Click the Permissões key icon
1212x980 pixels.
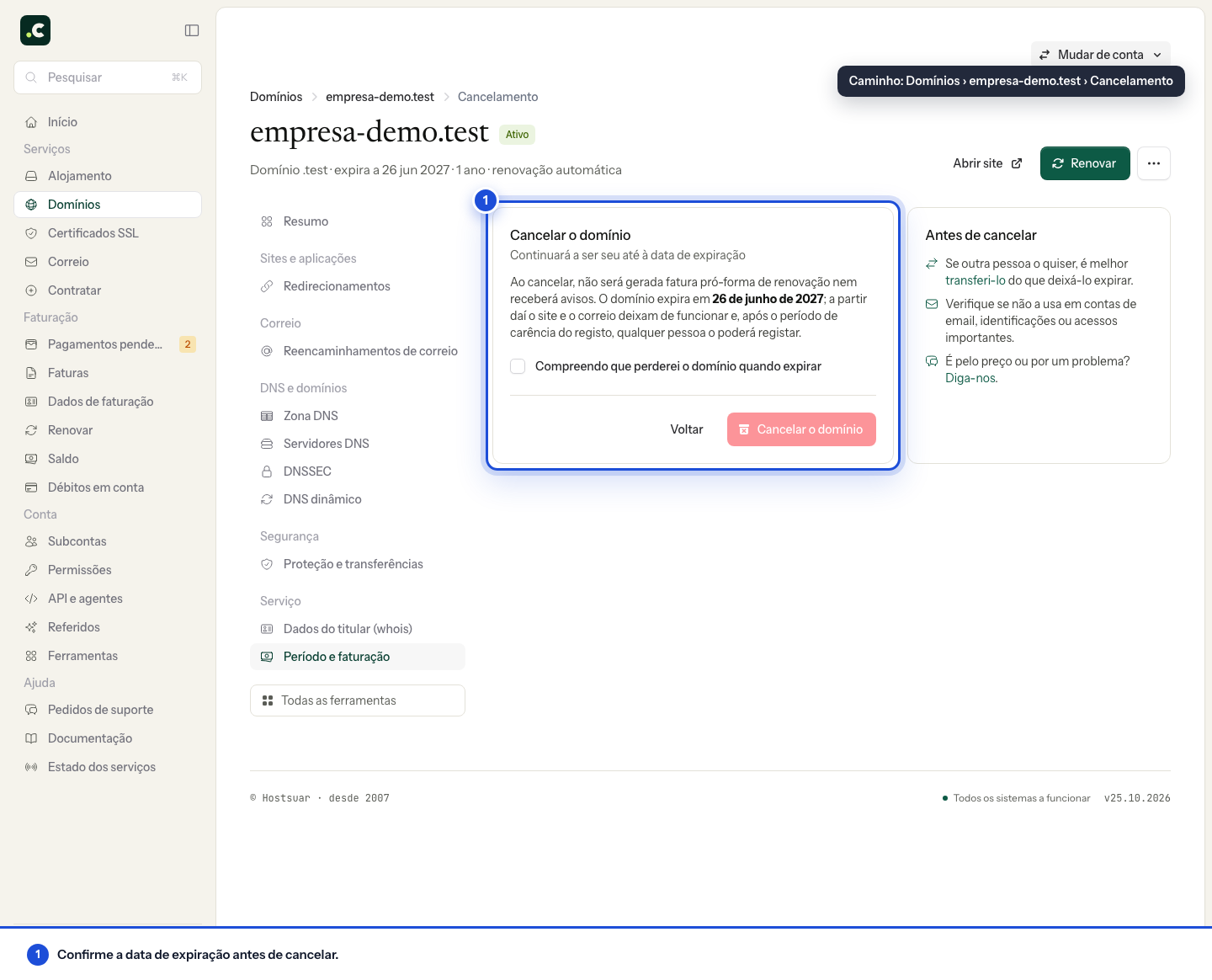[31, 570]
